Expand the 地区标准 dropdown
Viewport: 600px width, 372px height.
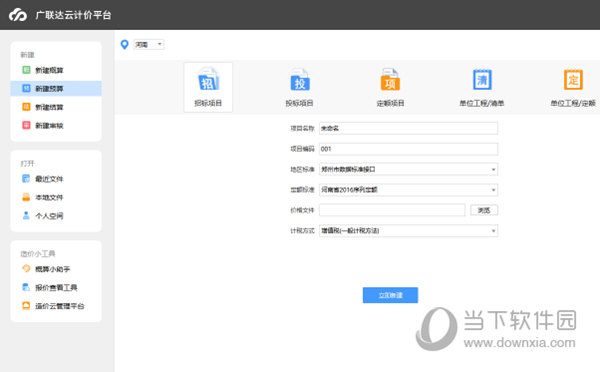pyautogui.click(x=409, y=169)
